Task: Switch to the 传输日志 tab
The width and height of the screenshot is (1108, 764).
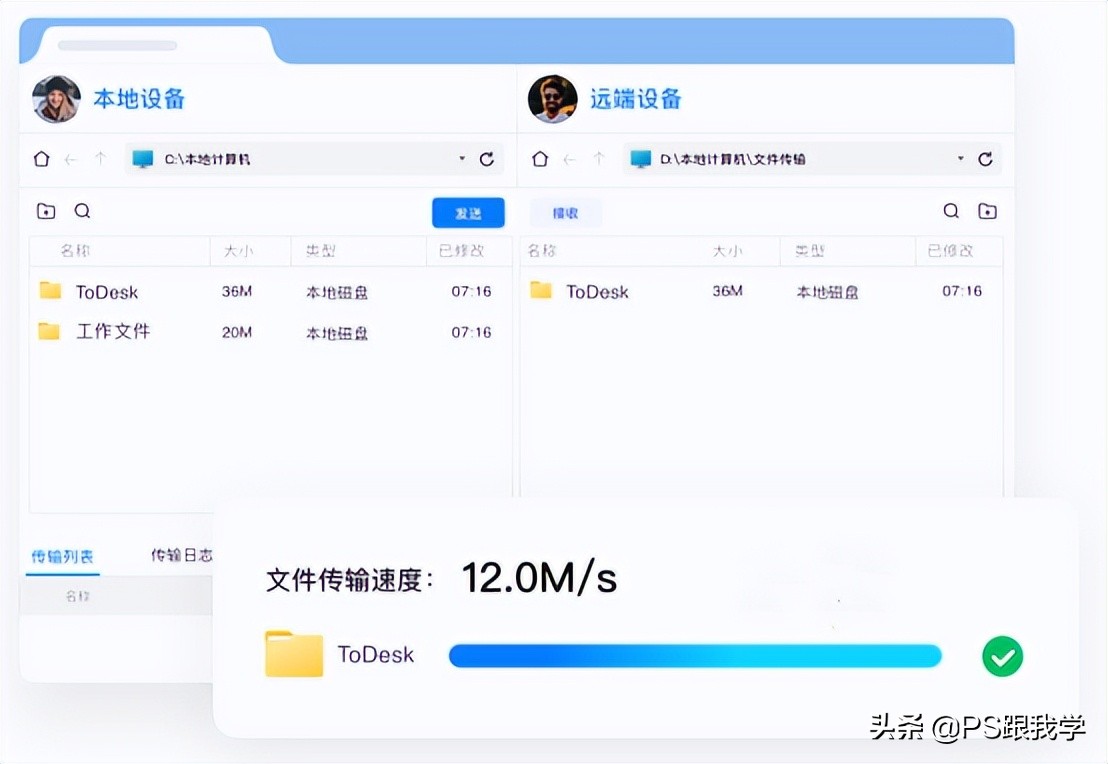Action: [x=181, y=555]
